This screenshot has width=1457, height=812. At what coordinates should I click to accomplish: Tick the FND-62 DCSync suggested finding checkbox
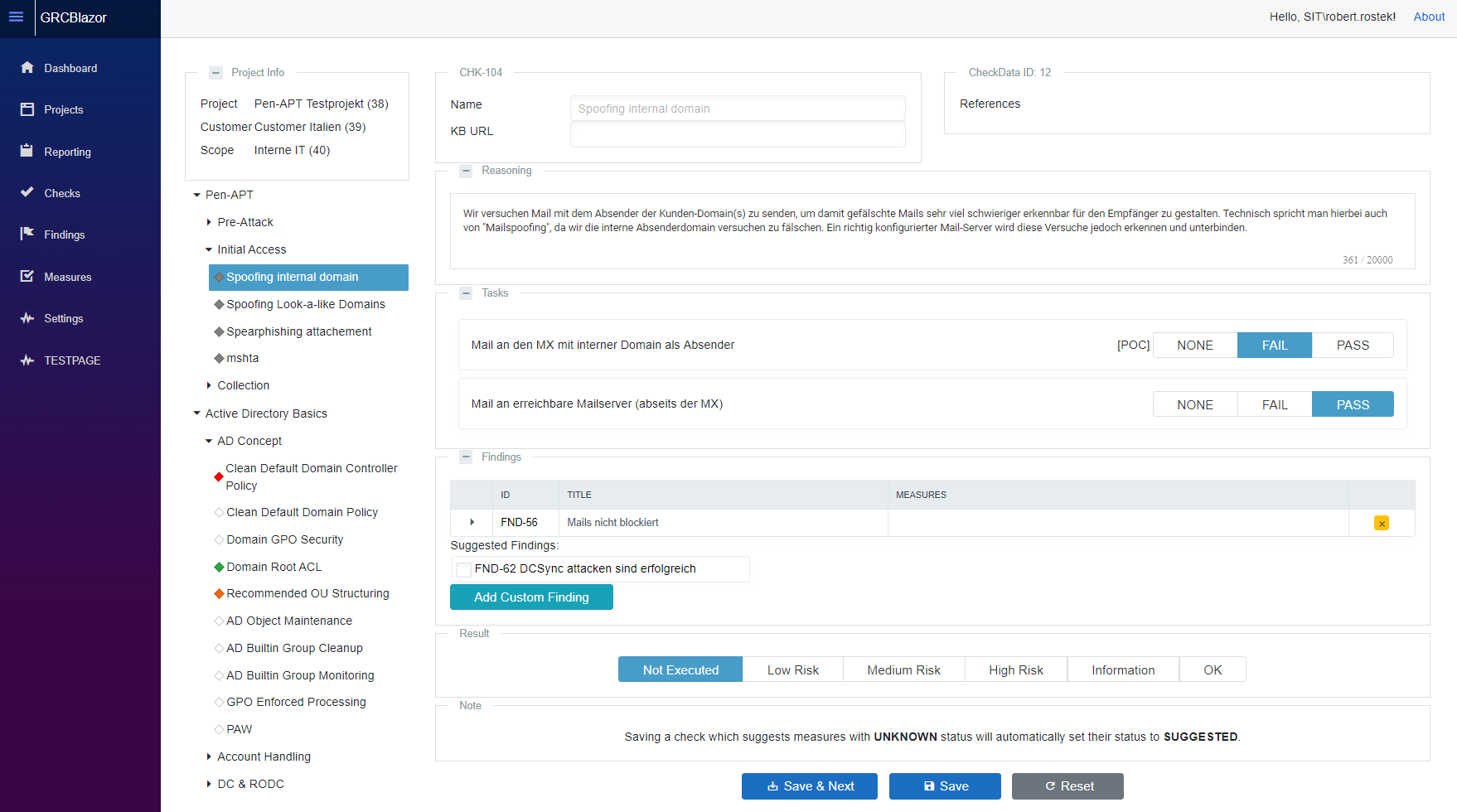point(464,569)
